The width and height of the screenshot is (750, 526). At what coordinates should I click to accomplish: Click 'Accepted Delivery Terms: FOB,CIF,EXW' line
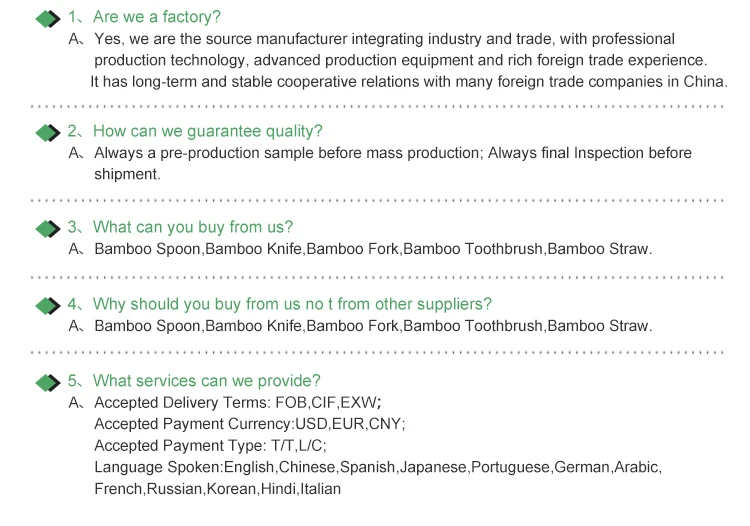238,403
